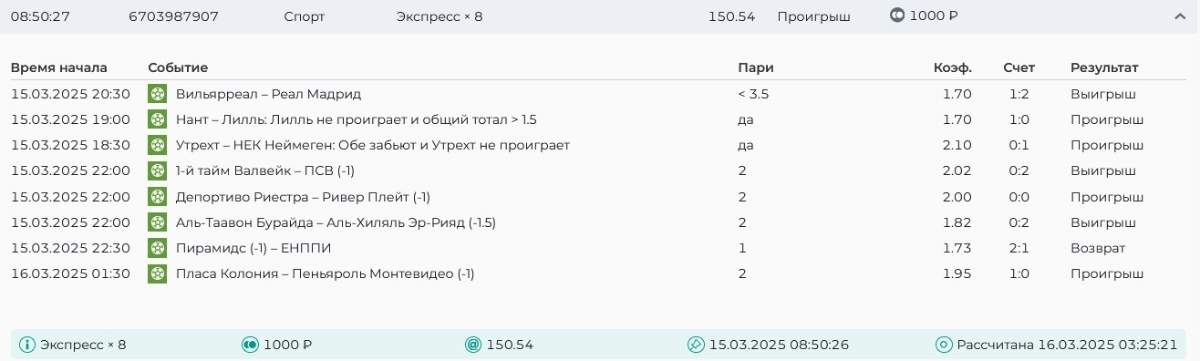Select the Коэф. column header
Screen dimensions: 1200x361
tap(952, 68)
